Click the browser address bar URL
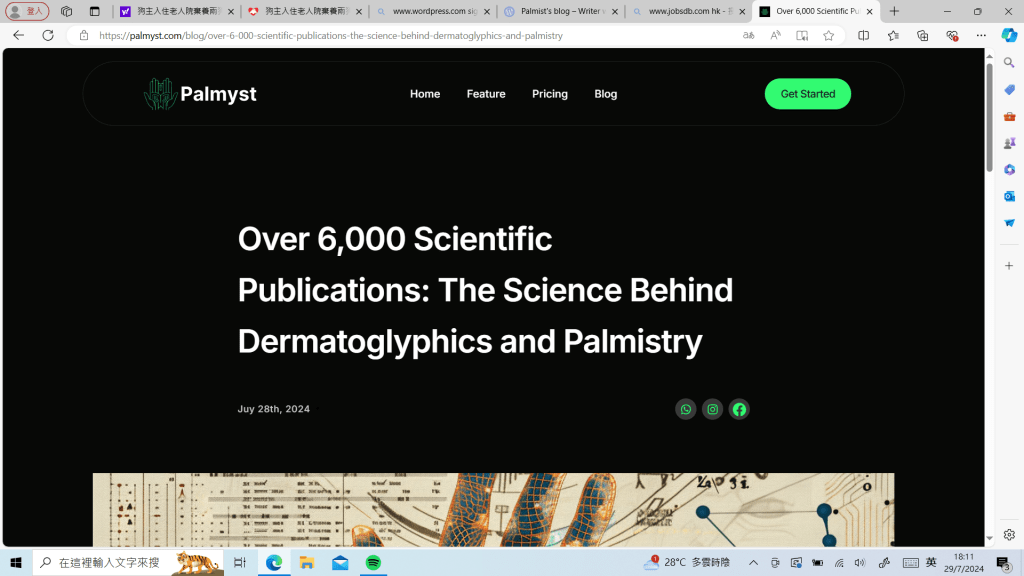1024x576 pixels. pyautogui.click(x=330, y=35)
